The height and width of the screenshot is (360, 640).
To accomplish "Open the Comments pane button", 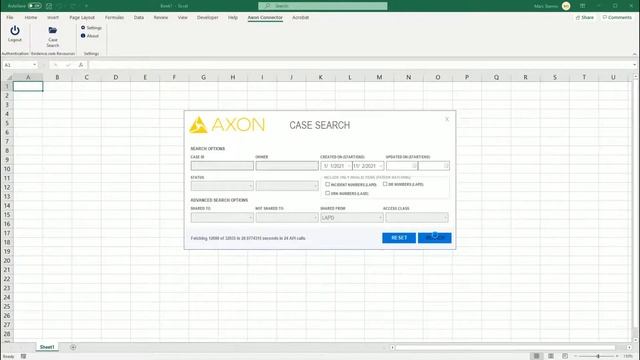I will 617,18.
